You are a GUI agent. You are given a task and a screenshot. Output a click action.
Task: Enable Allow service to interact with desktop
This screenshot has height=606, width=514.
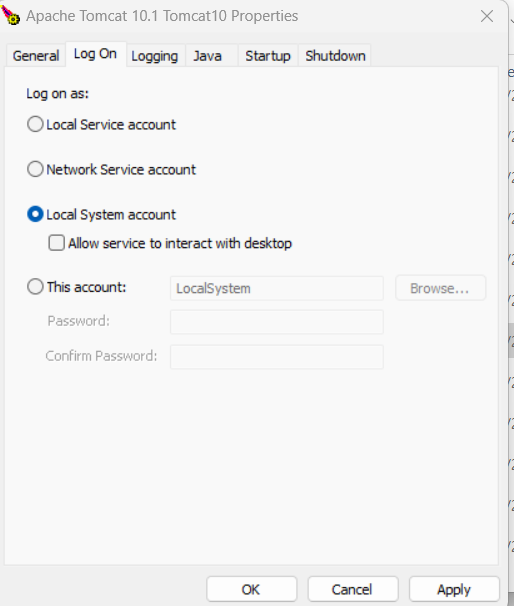[56, 243]
